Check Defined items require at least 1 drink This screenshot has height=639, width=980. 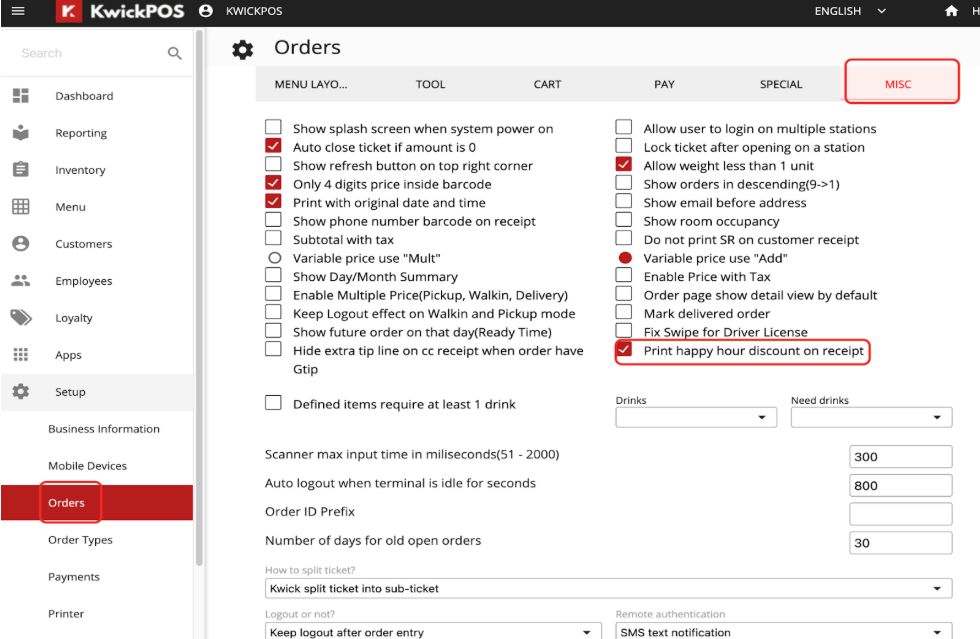273,402
